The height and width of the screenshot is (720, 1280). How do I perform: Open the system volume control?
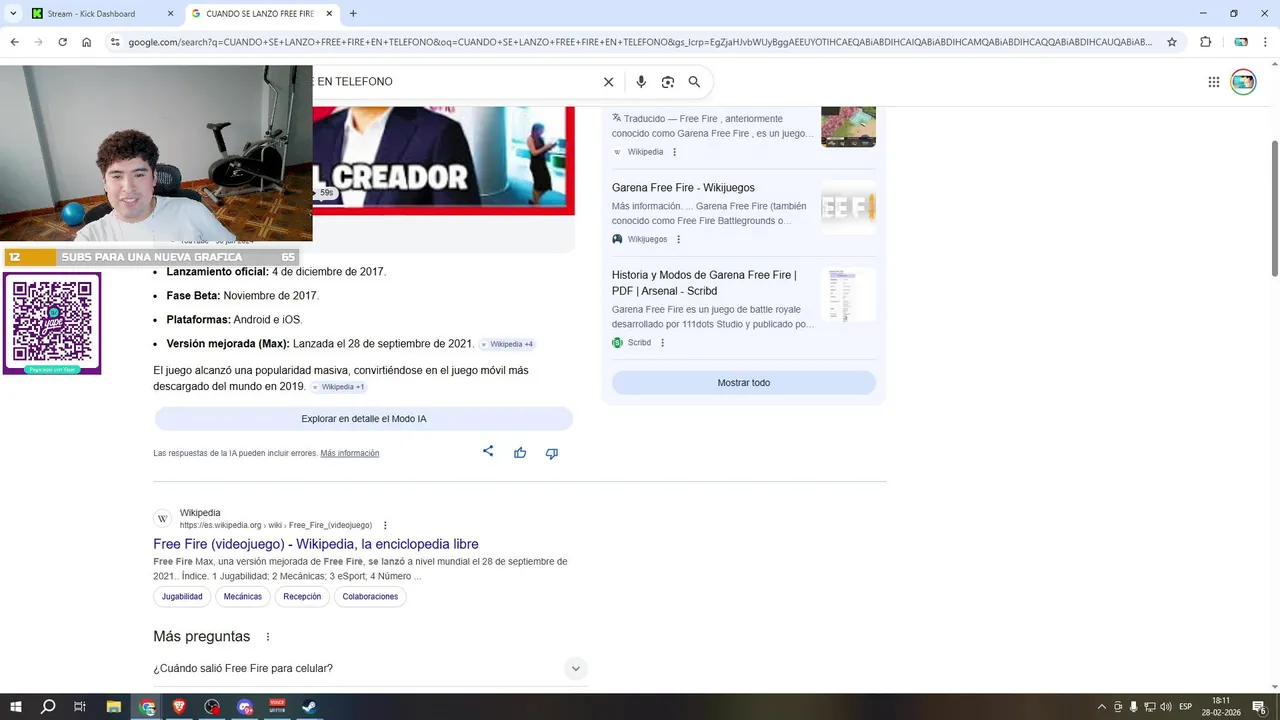1165,707
